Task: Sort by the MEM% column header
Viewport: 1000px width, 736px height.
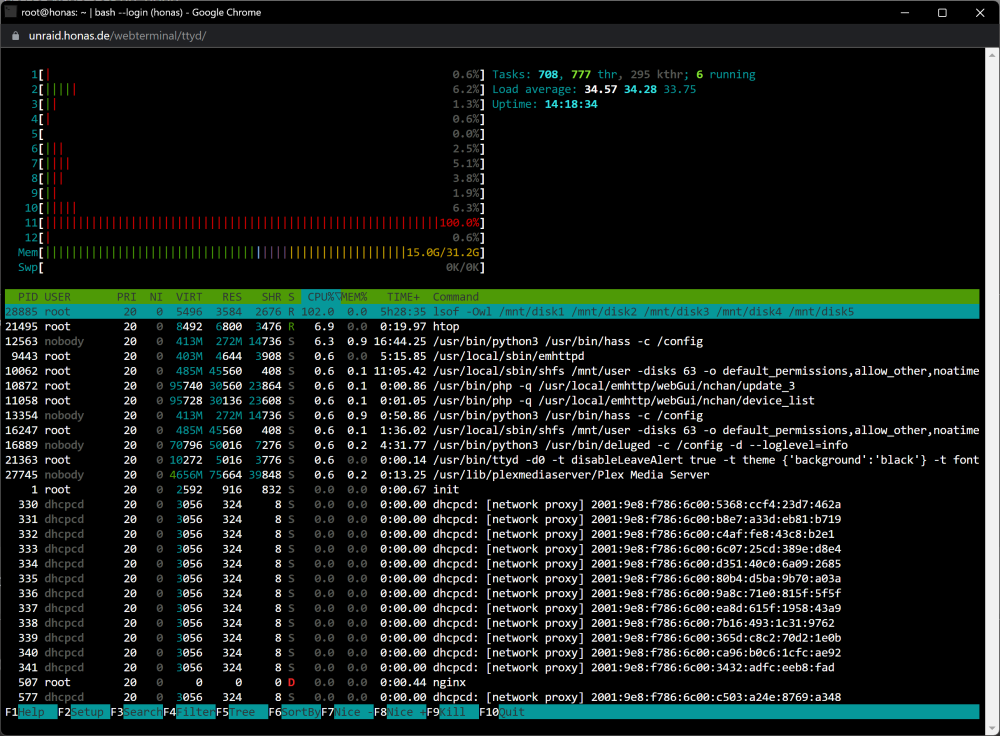Action: [x=354, y=297]
